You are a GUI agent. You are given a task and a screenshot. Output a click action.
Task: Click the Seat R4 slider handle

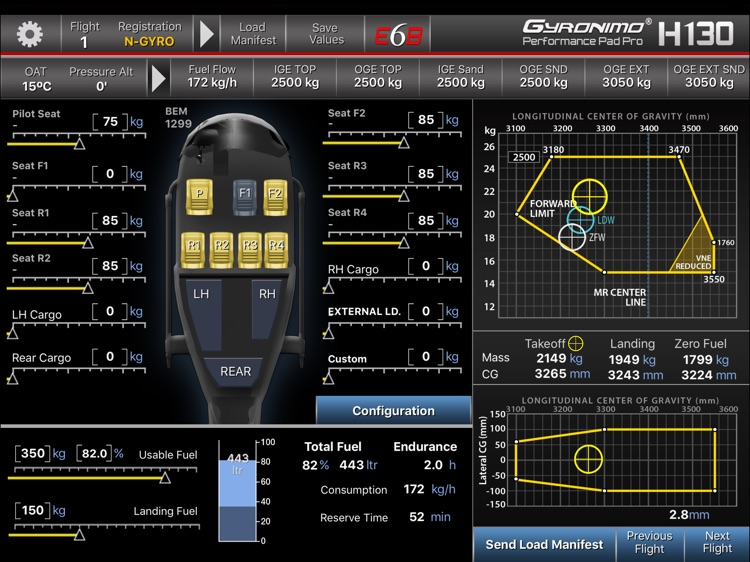click(404, 242)
